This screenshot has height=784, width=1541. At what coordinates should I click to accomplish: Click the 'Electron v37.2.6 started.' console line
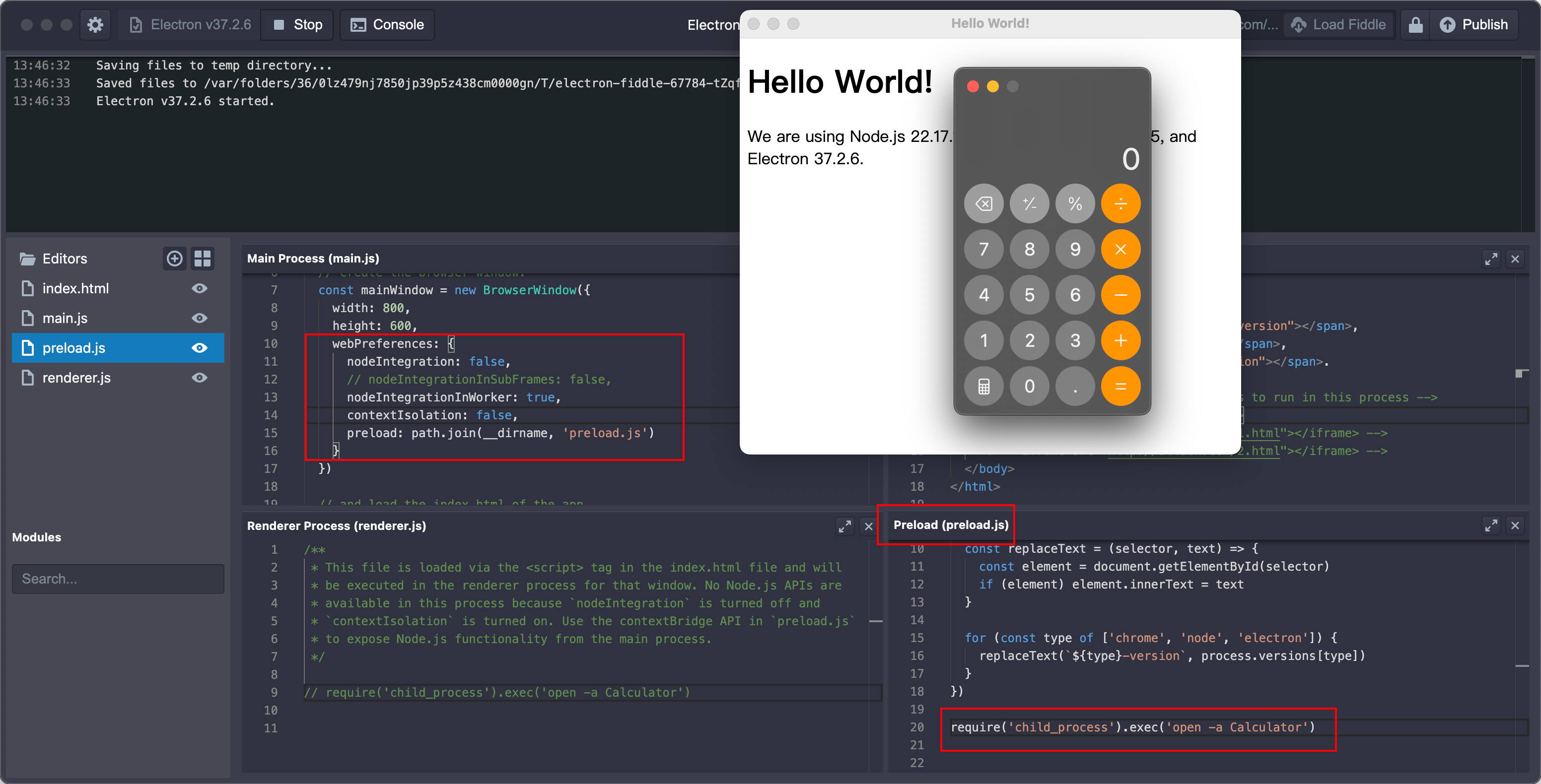tap(186, 101)
